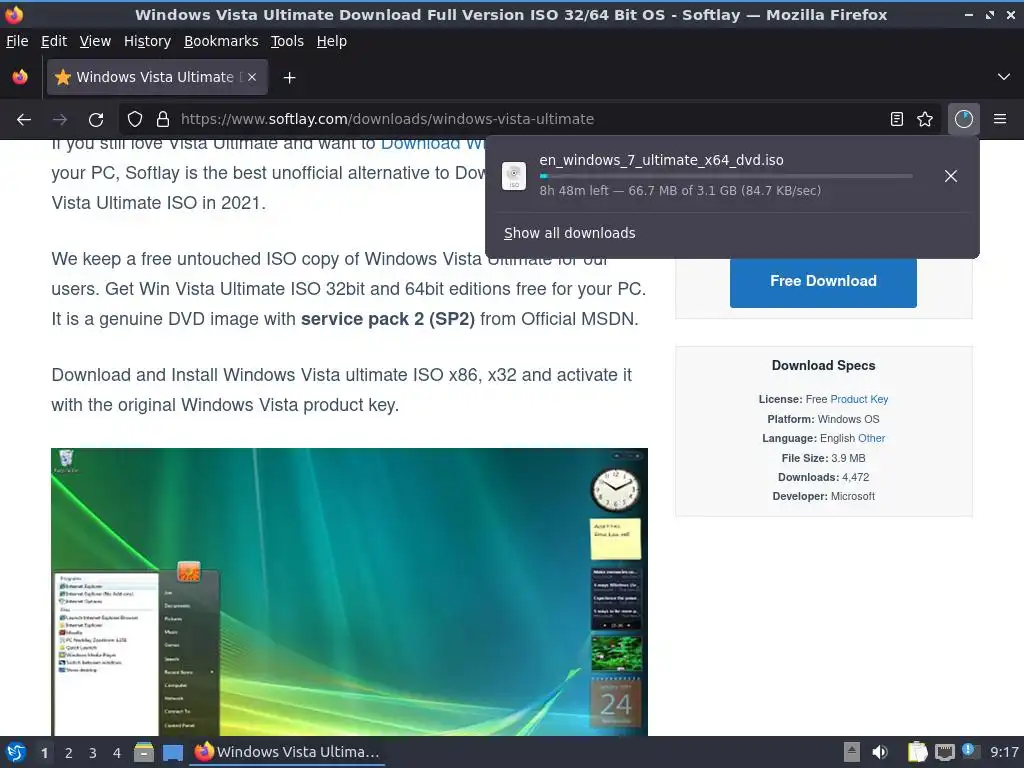Open the shield tracking protection icon
This screenshot has height=768, width=1024.
pos(135,119)
